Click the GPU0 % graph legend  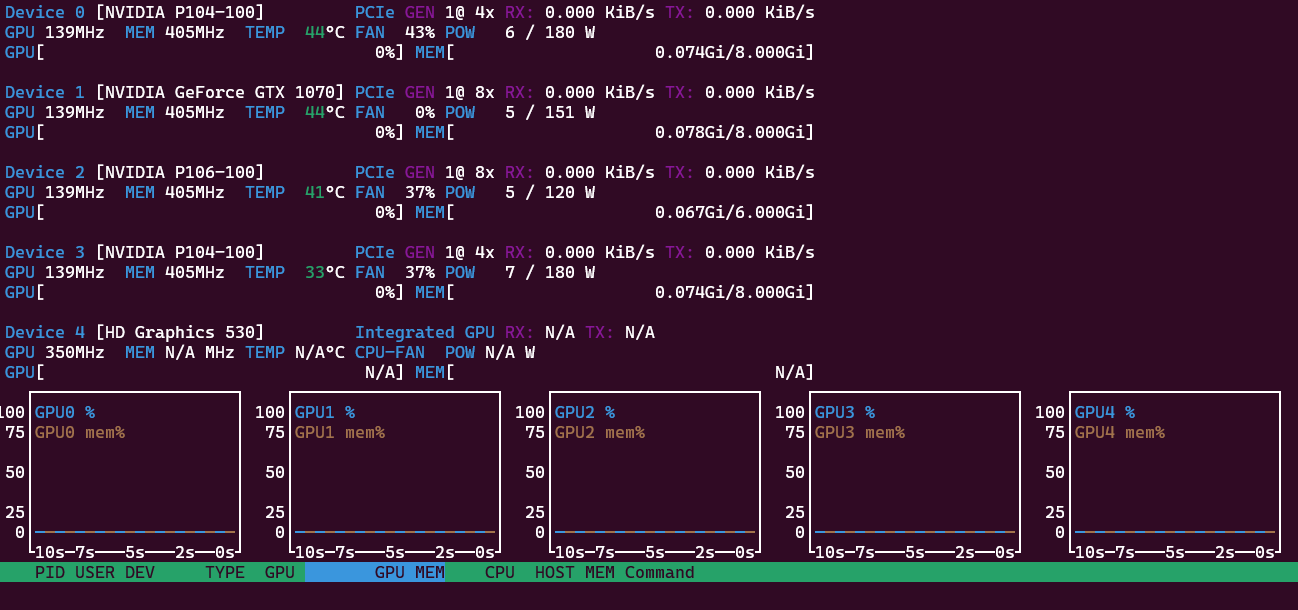(x=65, y=412)
